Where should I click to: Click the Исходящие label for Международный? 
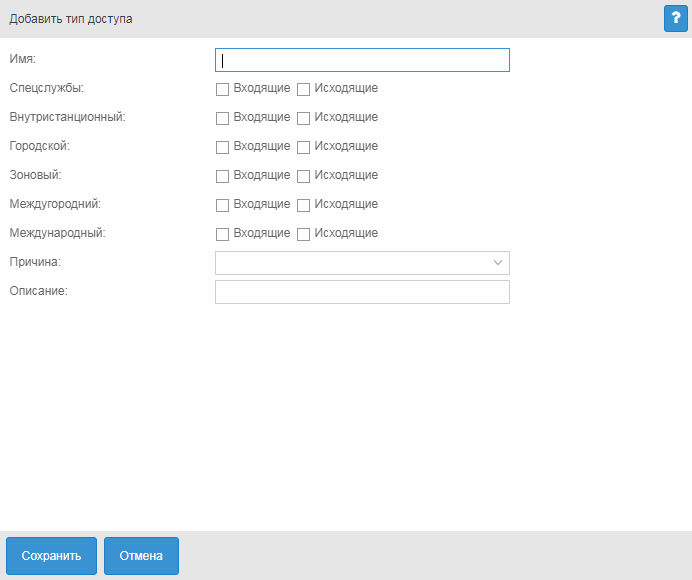coord(346,233)
